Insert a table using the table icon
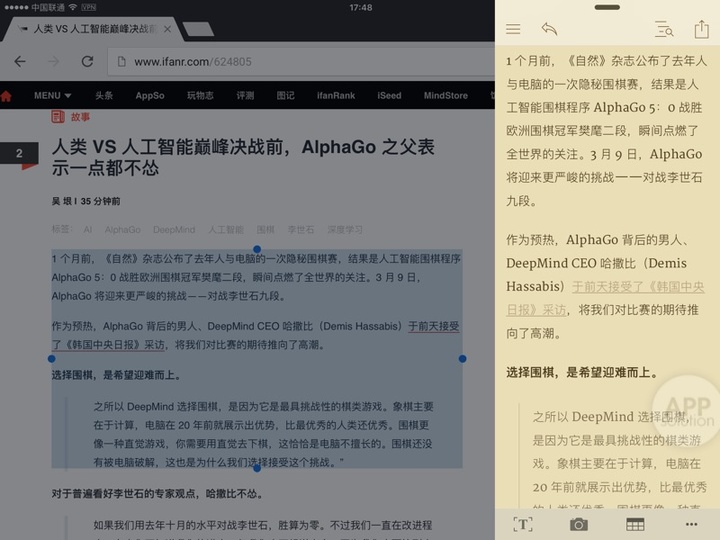720x540 pixels. [635, 524]
